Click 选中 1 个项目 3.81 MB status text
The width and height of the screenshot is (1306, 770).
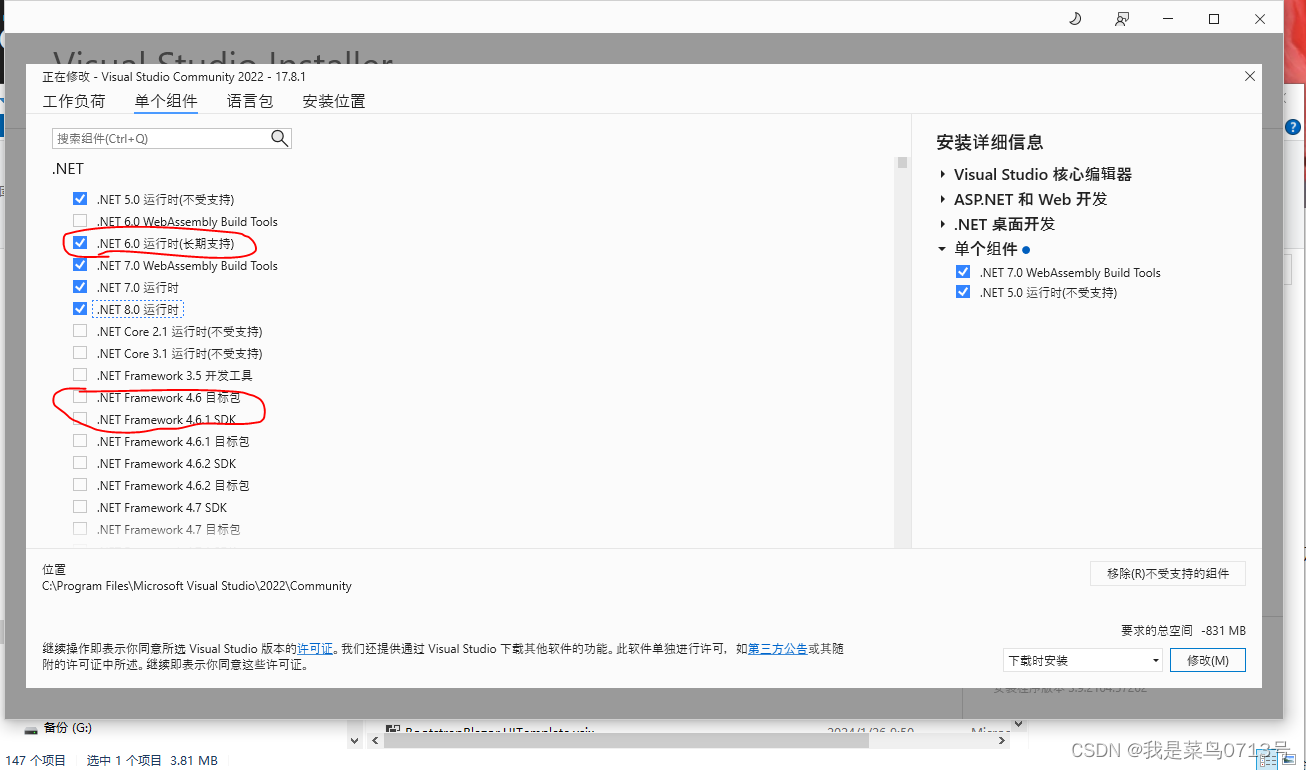pyautogui.click(x=152, y=760)
